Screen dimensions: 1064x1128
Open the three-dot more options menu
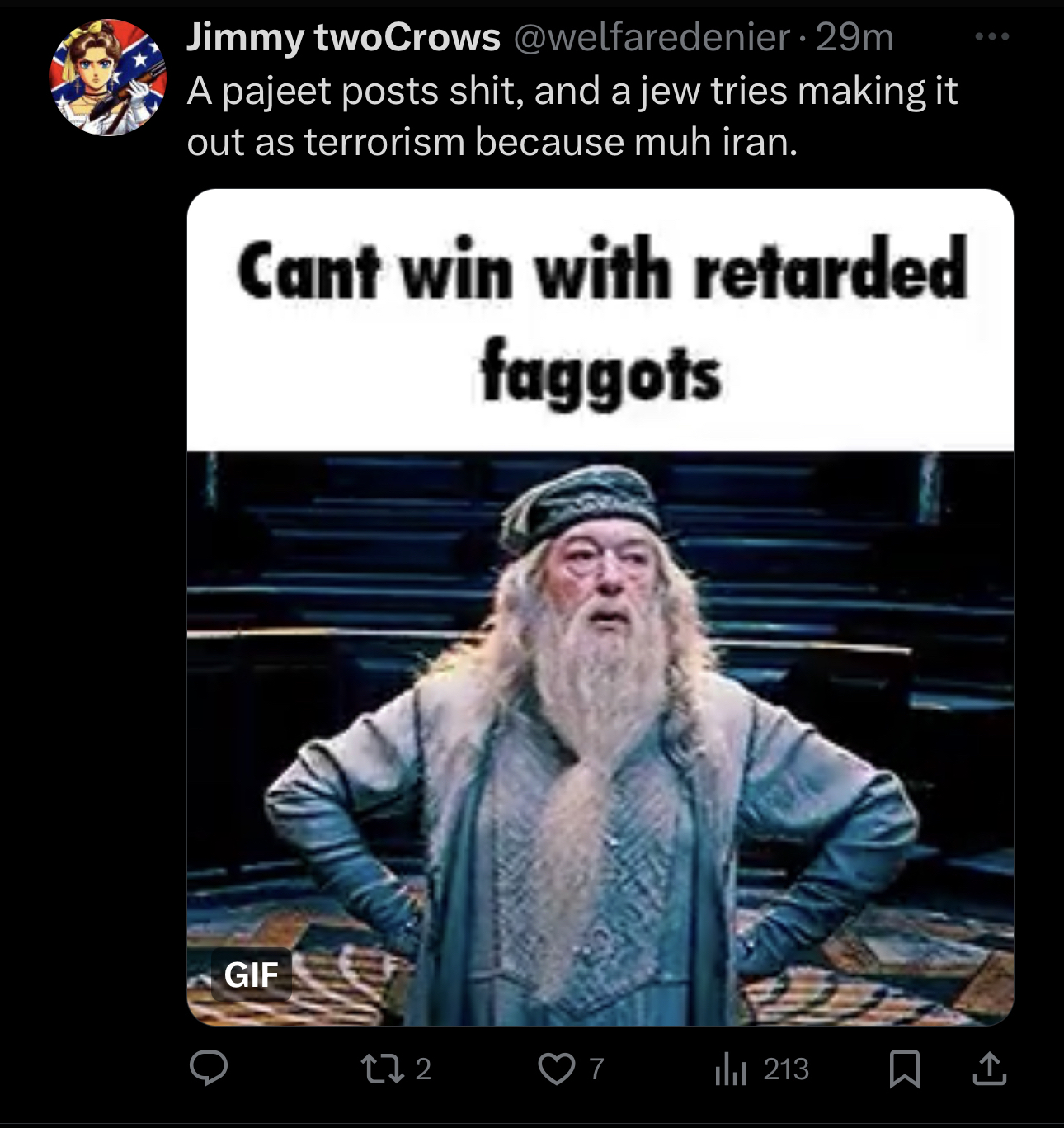point(991,37)
